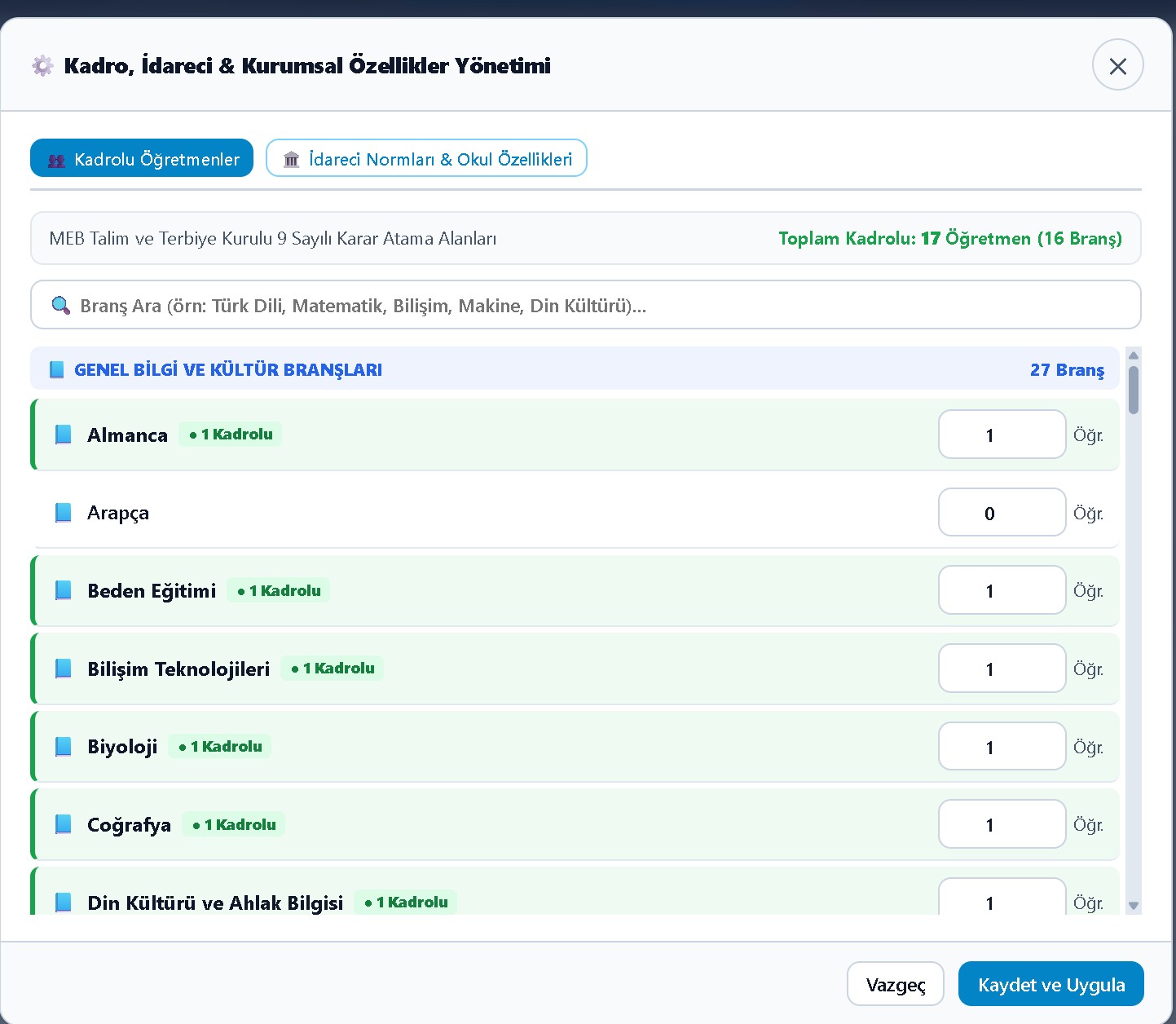Screen dimensions: 1176x1024
Task: Click the scrollbar up arrow
Action: click(x=1133, y=355)
